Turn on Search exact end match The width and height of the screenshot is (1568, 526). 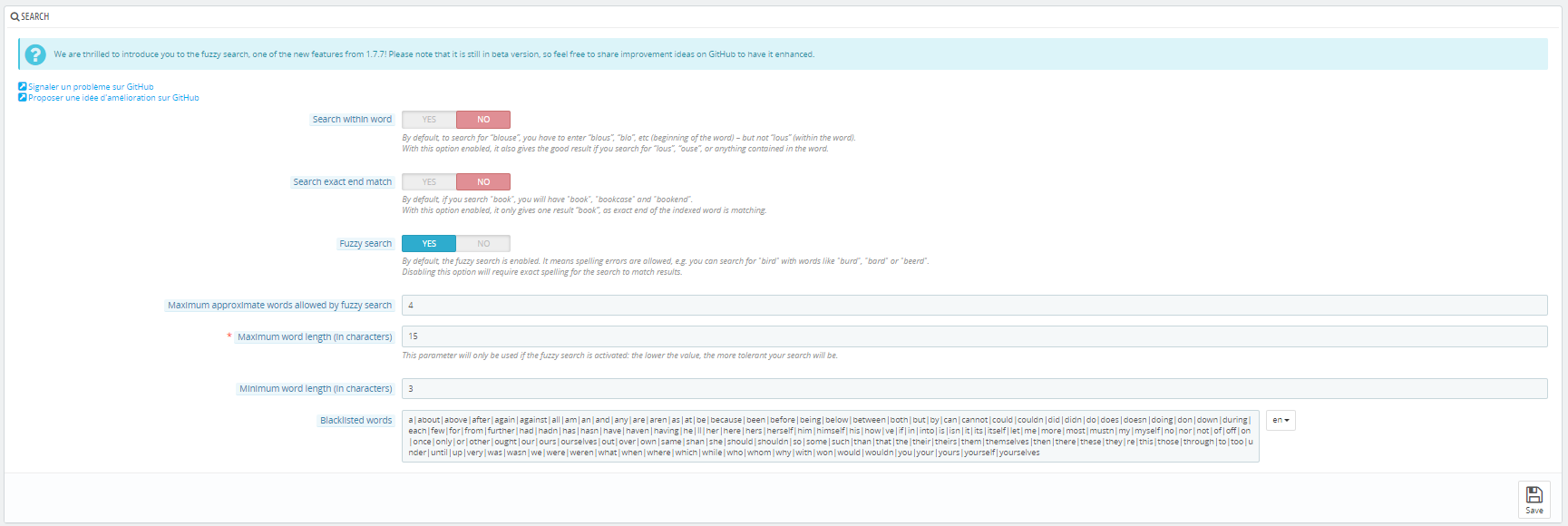tap(429, 182)
